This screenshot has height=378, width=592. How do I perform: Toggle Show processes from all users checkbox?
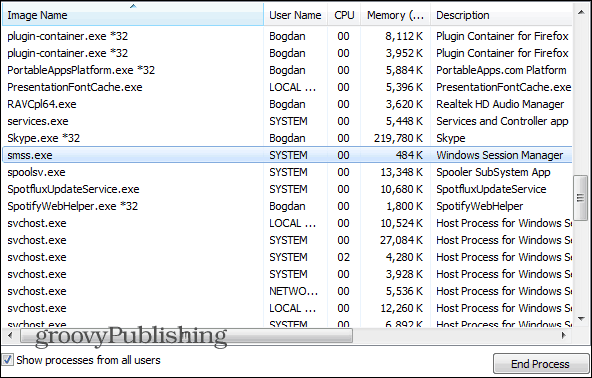click(x=8, y=359)
